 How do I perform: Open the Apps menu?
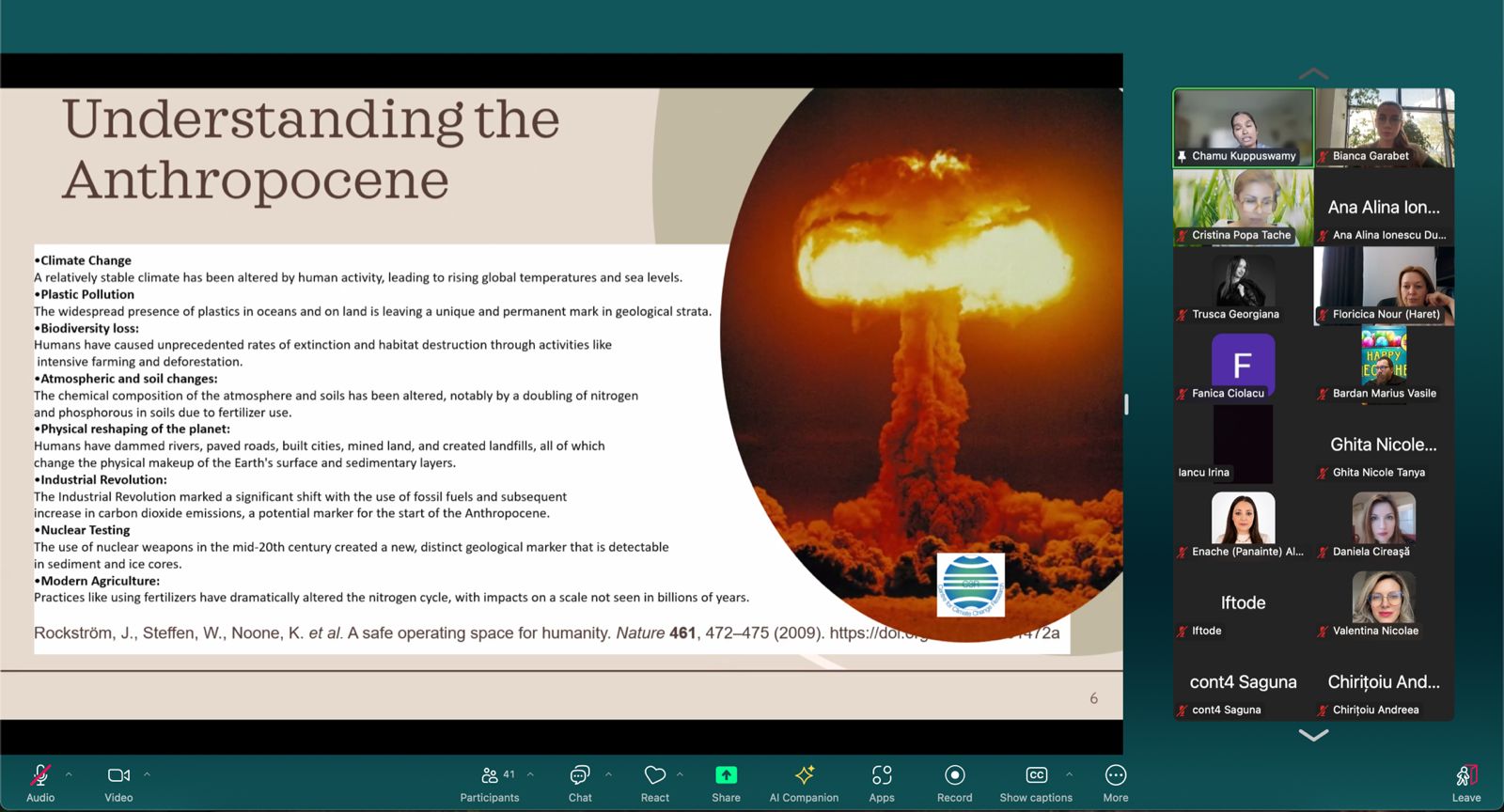pyautogui.click(x=882, y=782)
